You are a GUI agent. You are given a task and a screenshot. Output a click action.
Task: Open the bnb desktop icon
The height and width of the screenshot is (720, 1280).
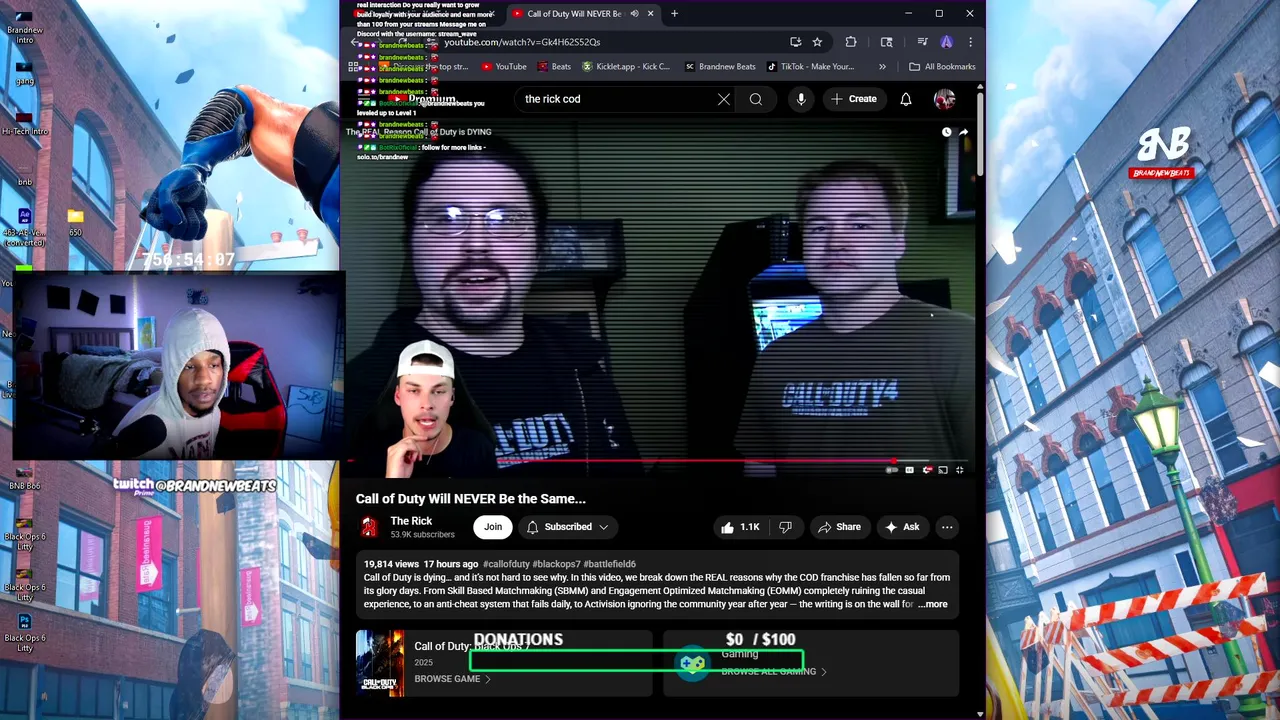click(24, 174)
